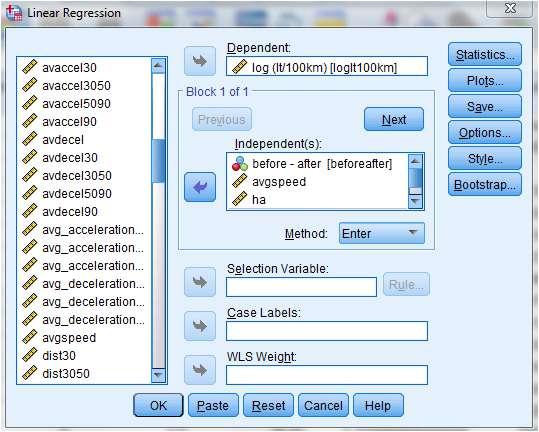This screenshot has height=432, width=539.
Task: Reset the dialog settings
Action: (x=268, y=406)
